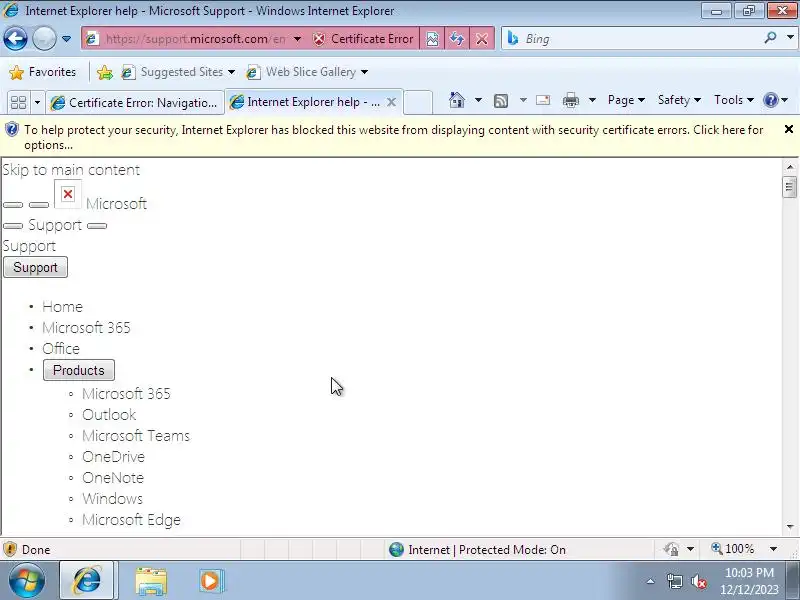This screenshot has height=600, width=800.
Task: Launch Windows Media Player from taskbar
Action: (211, 581)
